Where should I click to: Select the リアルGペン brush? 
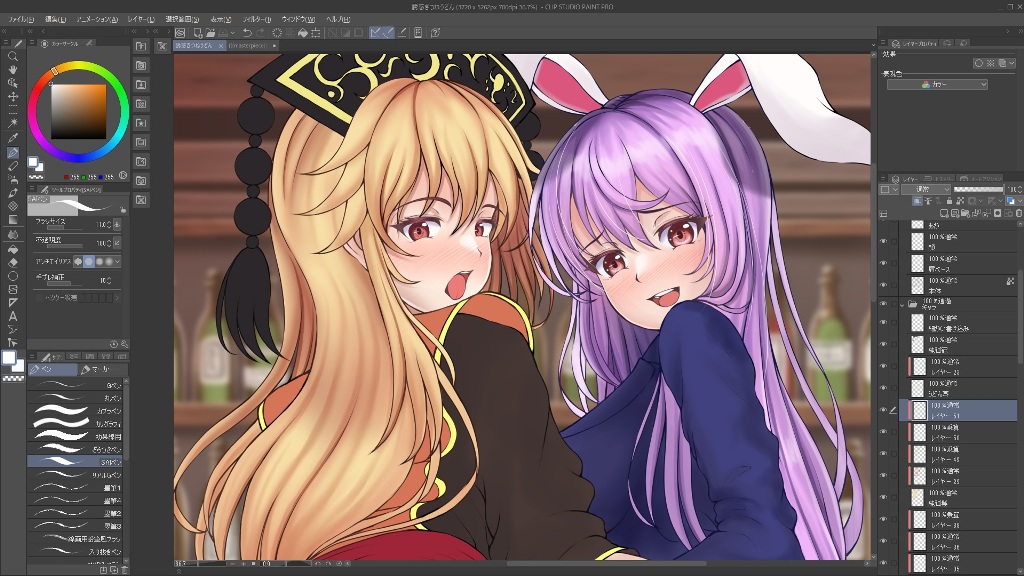point(75,475)
